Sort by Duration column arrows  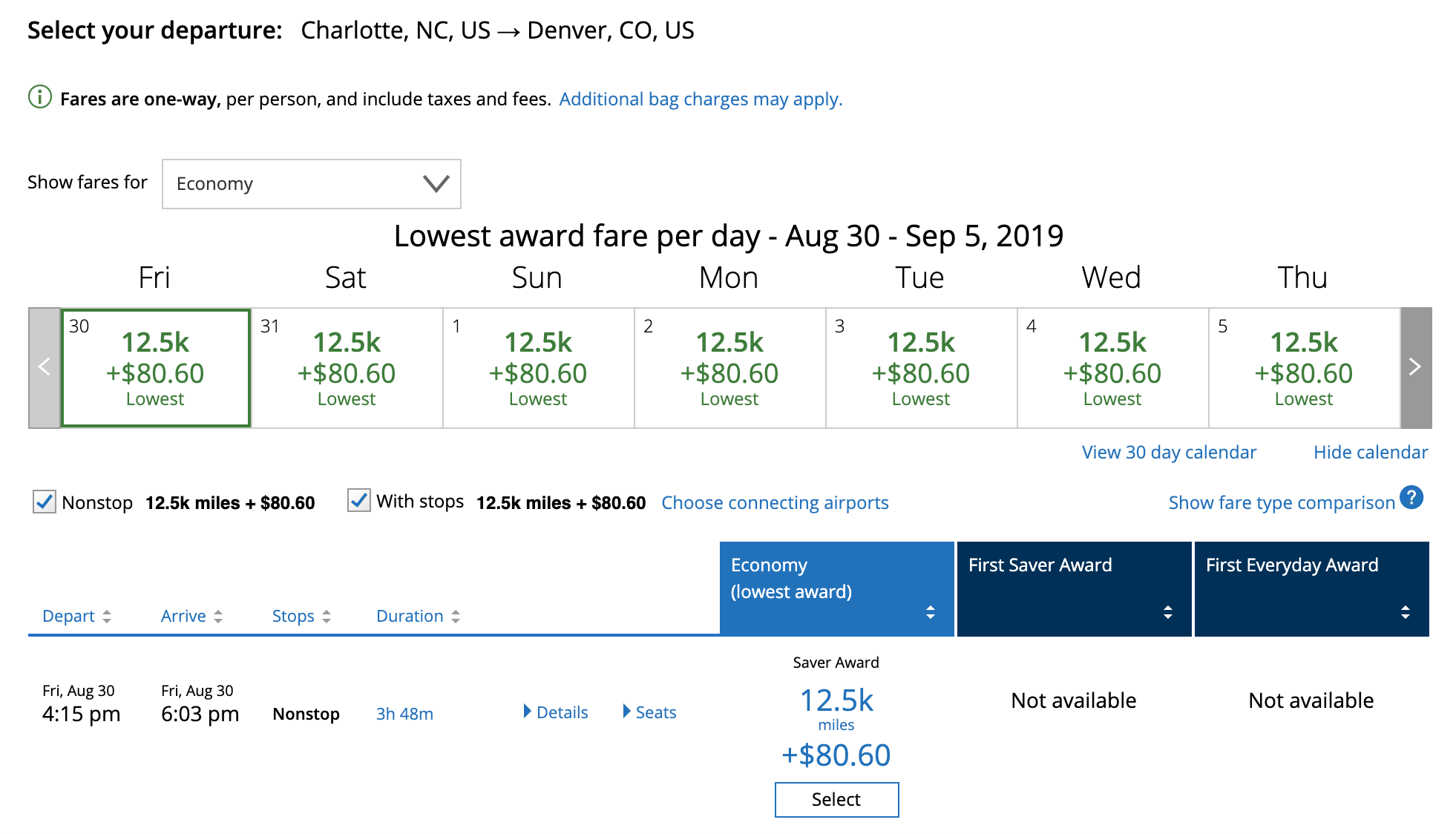[456, 617]
